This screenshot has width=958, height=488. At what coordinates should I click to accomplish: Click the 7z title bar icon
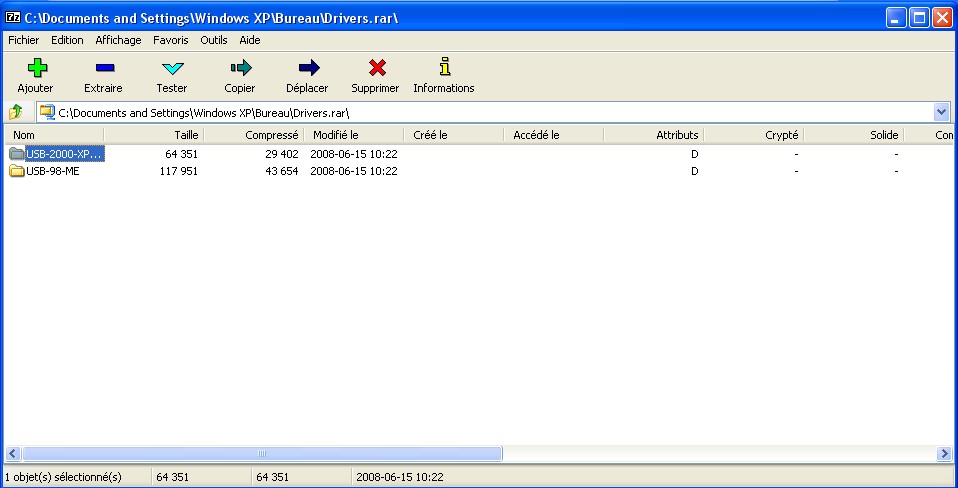(12, 18)
